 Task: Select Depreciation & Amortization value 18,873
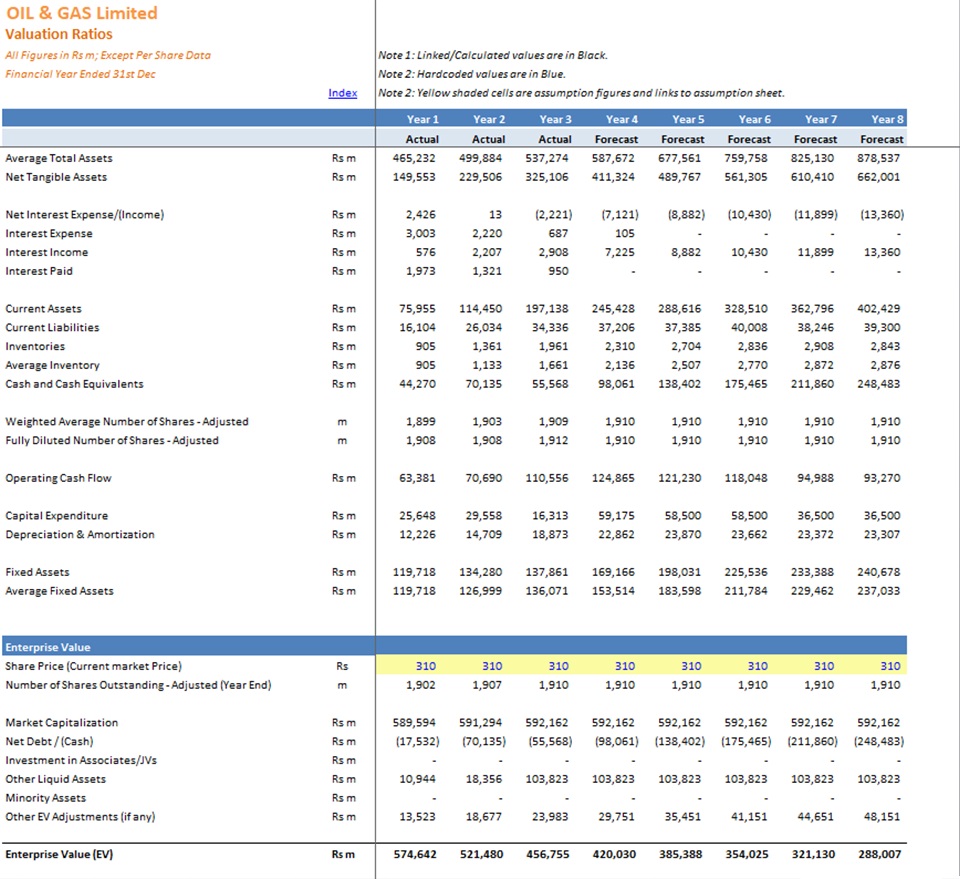(x=550, y=534)
